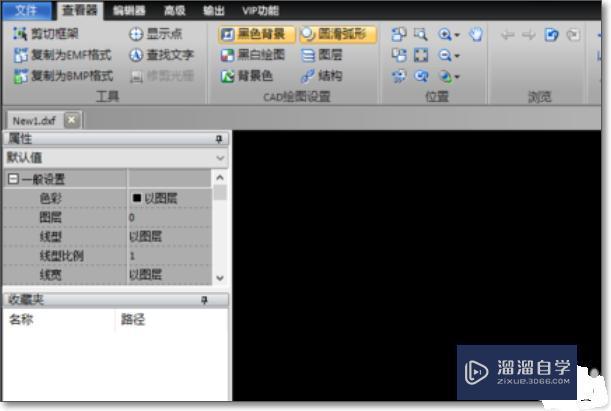Click the 线型 property value

[170, 236]
